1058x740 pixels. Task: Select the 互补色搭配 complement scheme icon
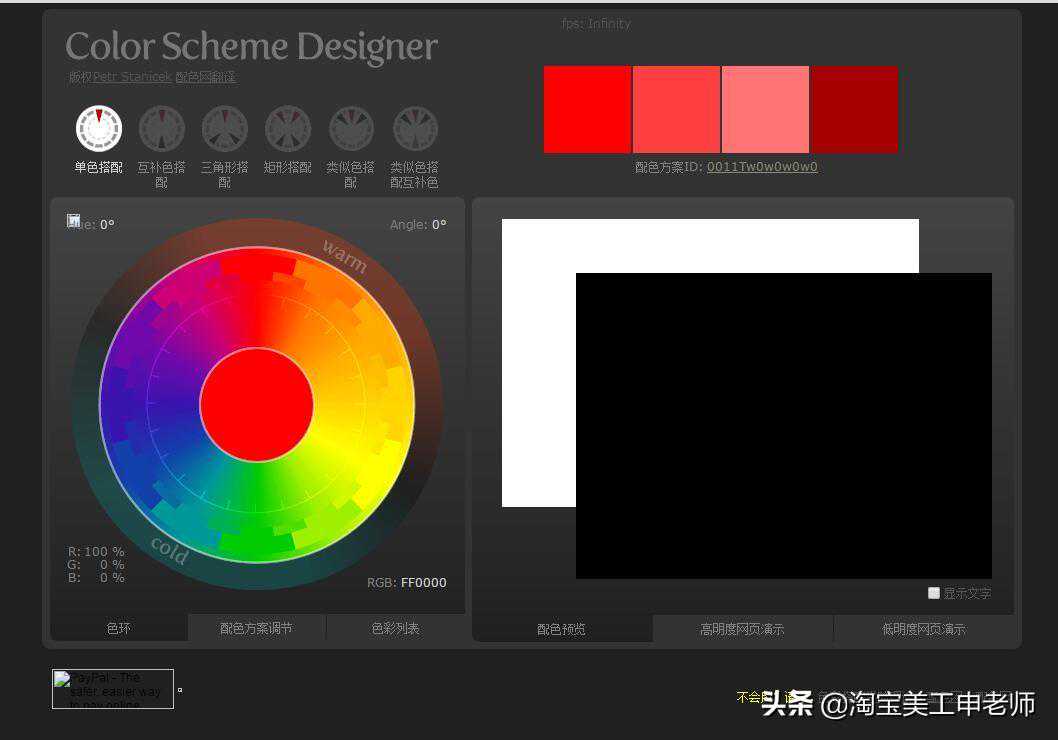(x=162, y=129)
